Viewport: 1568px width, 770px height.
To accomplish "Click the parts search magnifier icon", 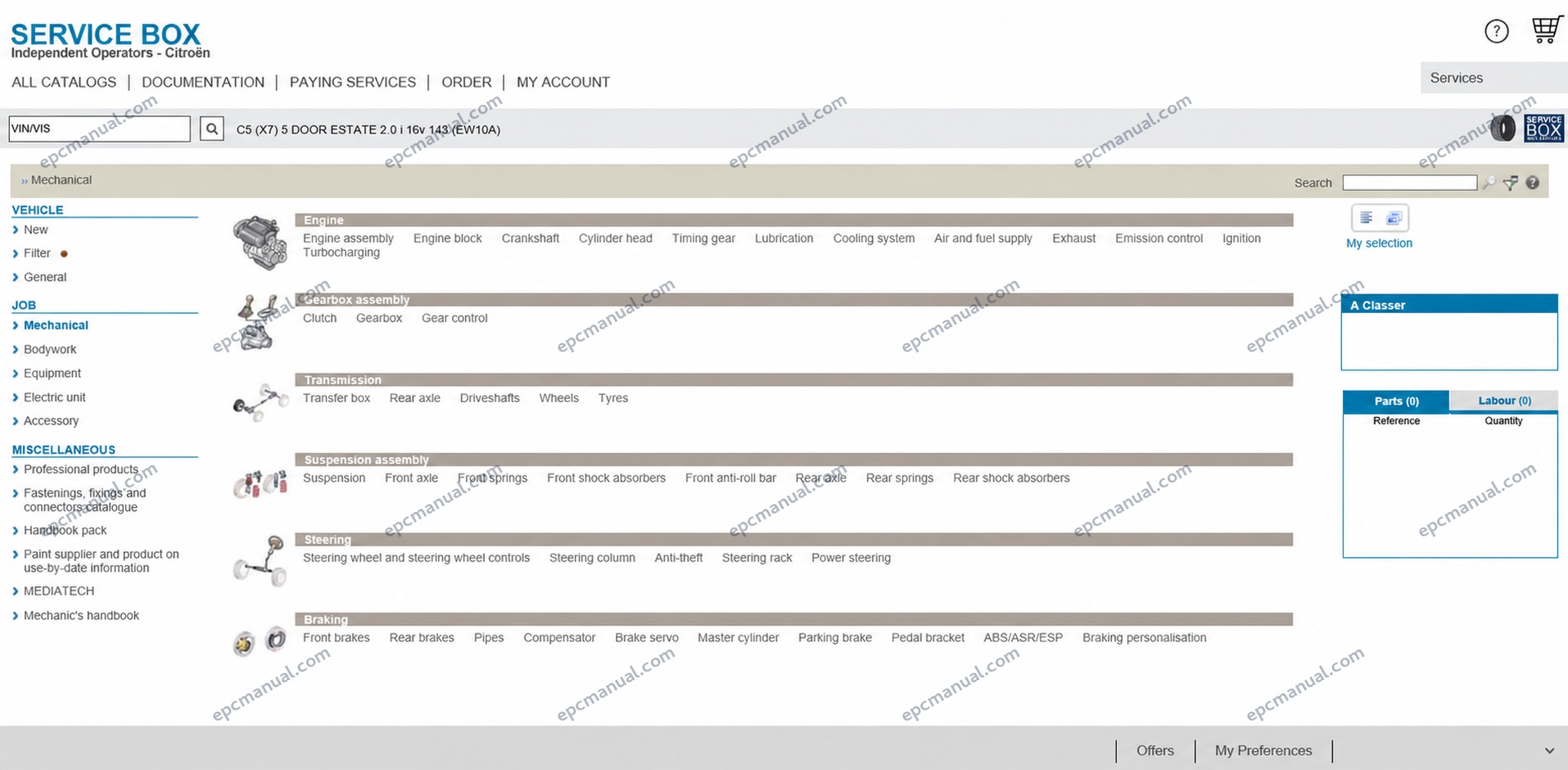I will click(1489, 183).
